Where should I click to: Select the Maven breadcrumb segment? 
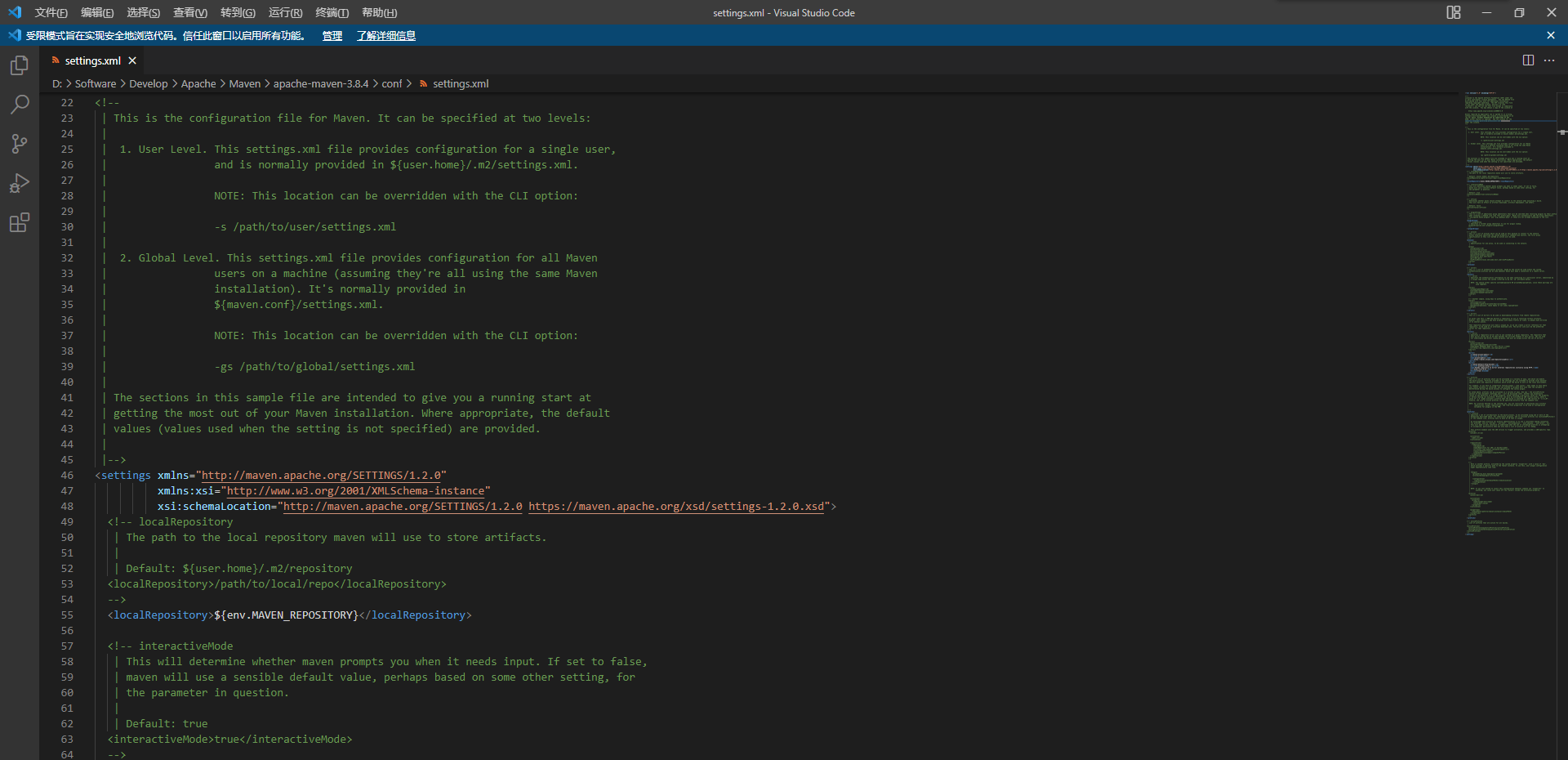tap(245, 83)
